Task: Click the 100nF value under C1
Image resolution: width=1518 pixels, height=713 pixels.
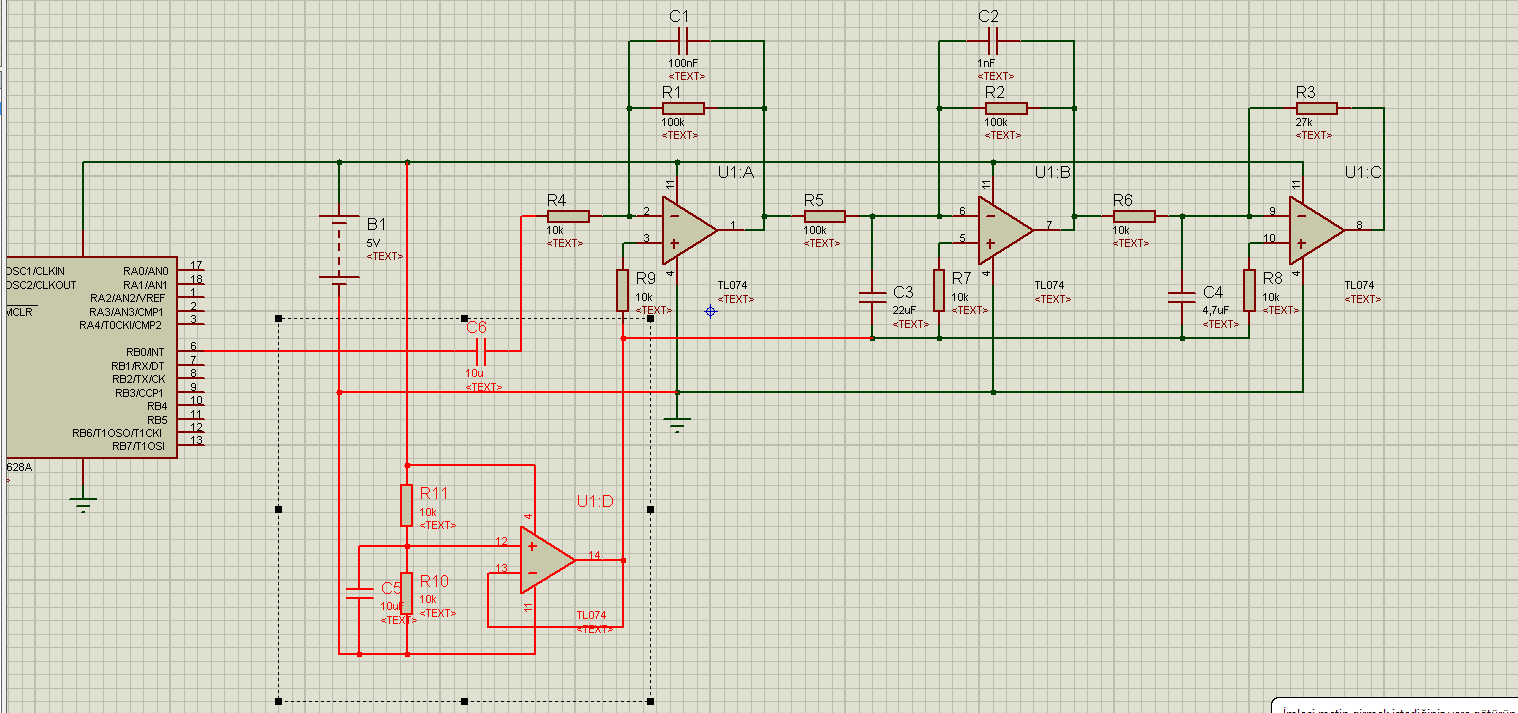Action: 684,63
